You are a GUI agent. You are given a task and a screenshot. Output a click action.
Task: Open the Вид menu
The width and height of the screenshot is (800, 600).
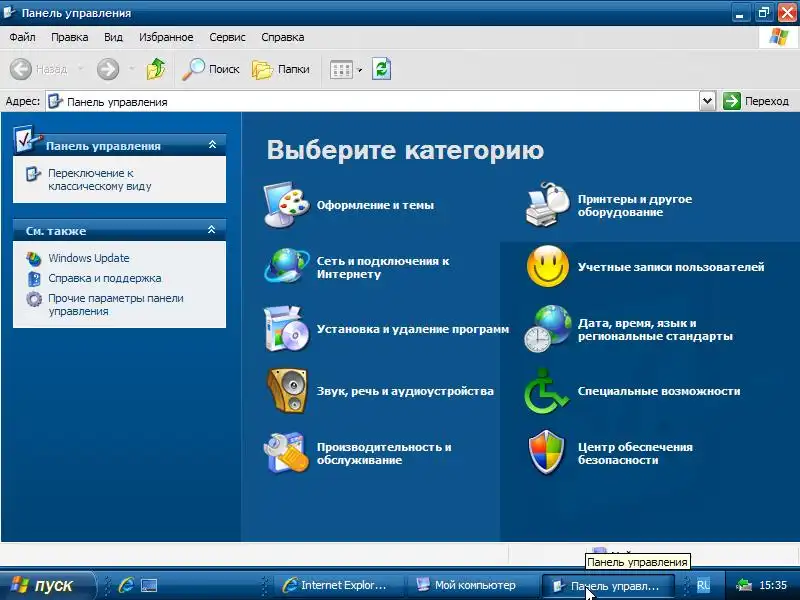[113, 37]
